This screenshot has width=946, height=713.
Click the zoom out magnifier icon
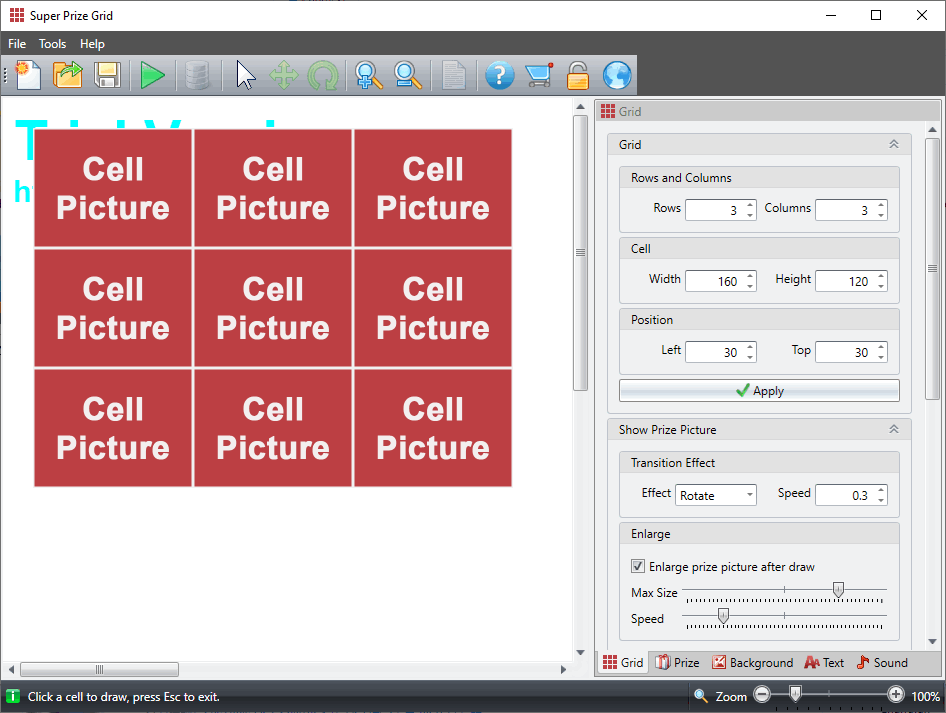tap(407, 75)
